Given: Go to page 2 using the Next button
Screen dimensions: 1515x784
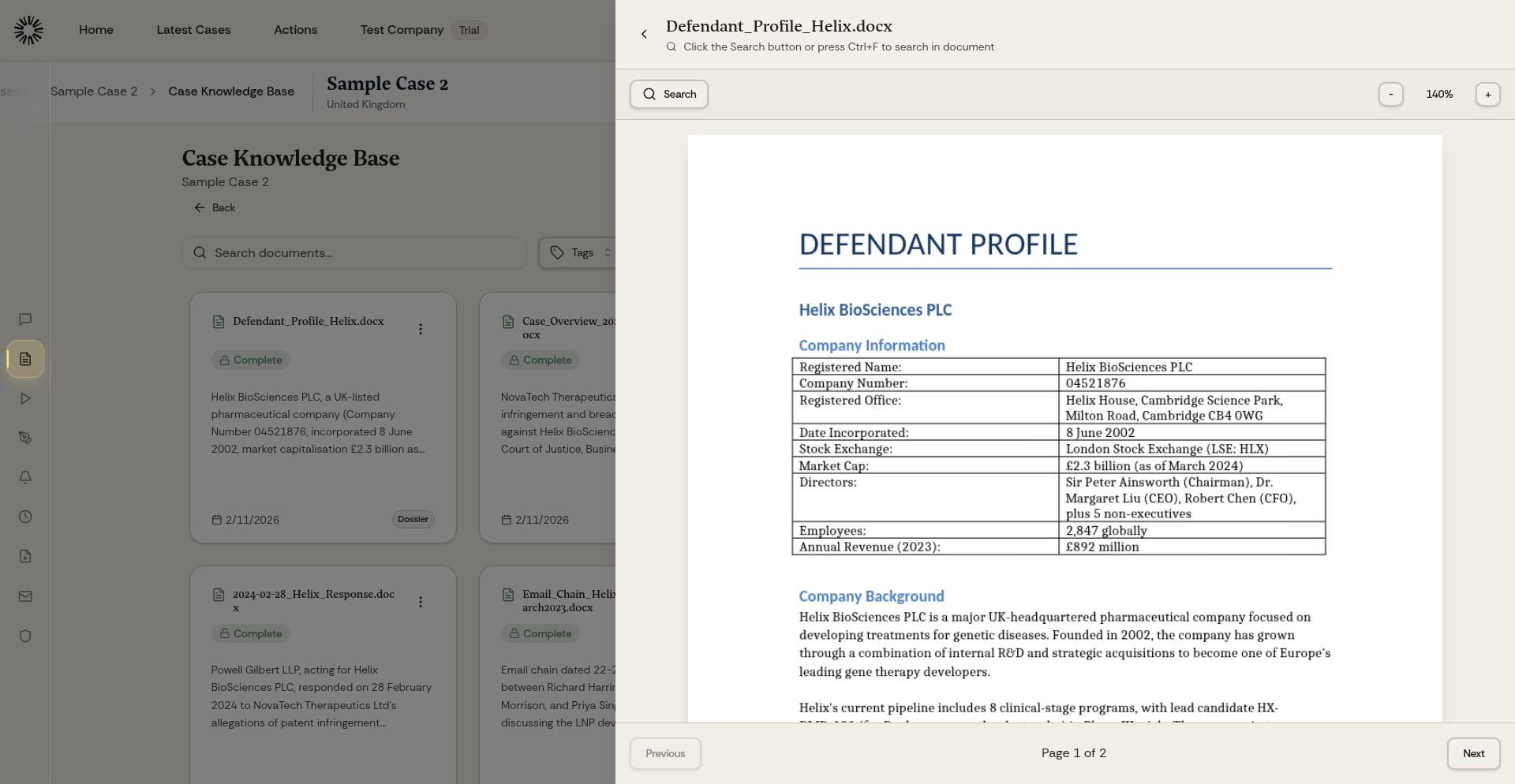Looking at the screenshot, I should point(1472,753).
